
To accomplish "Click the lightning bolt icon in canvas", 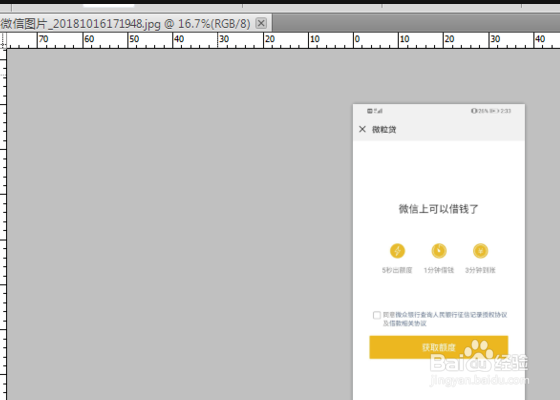I will 397,251.
